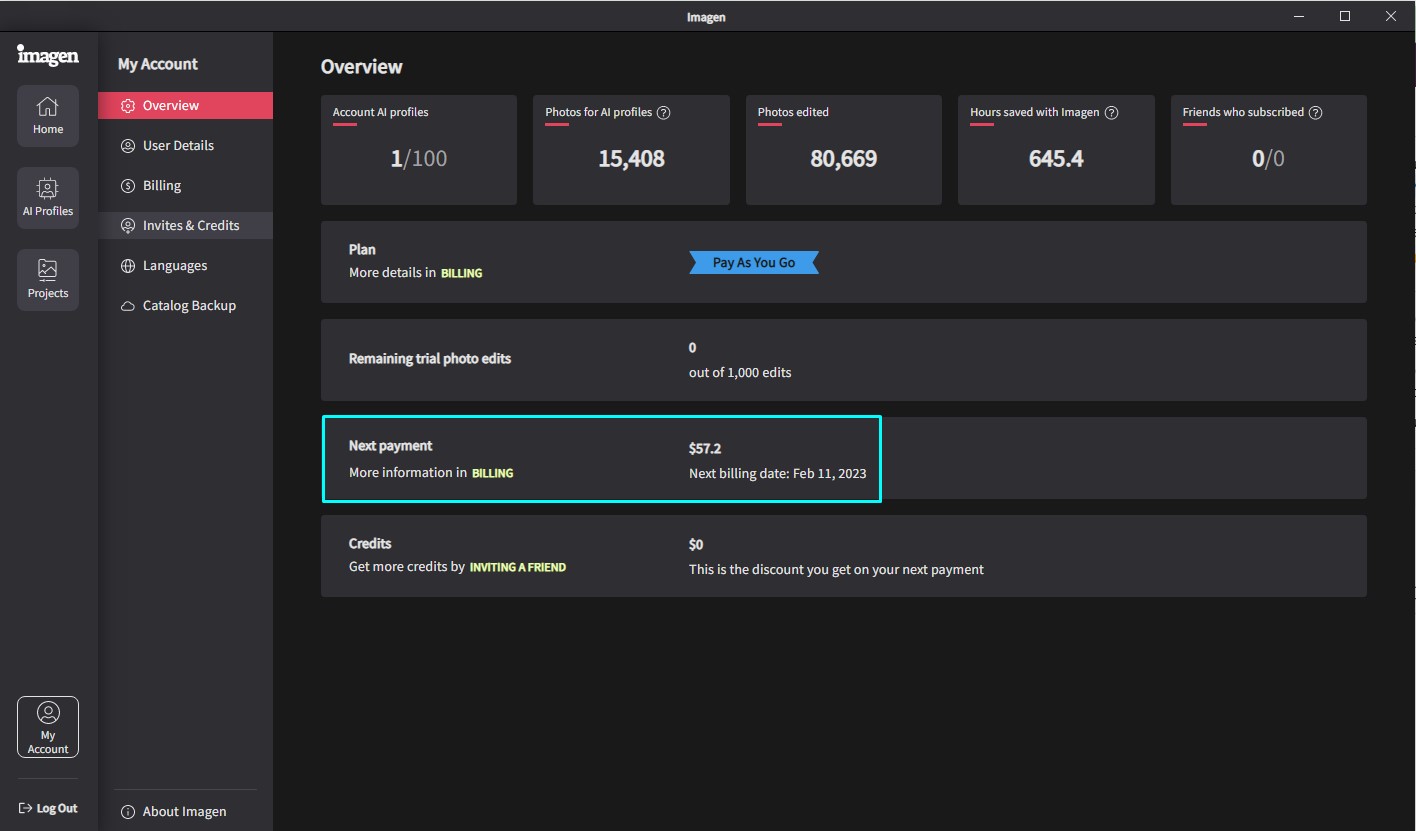Click Next billing date: Feb 11, 2023
This screenshot has height=831, width=1416.
click(778, 473)
